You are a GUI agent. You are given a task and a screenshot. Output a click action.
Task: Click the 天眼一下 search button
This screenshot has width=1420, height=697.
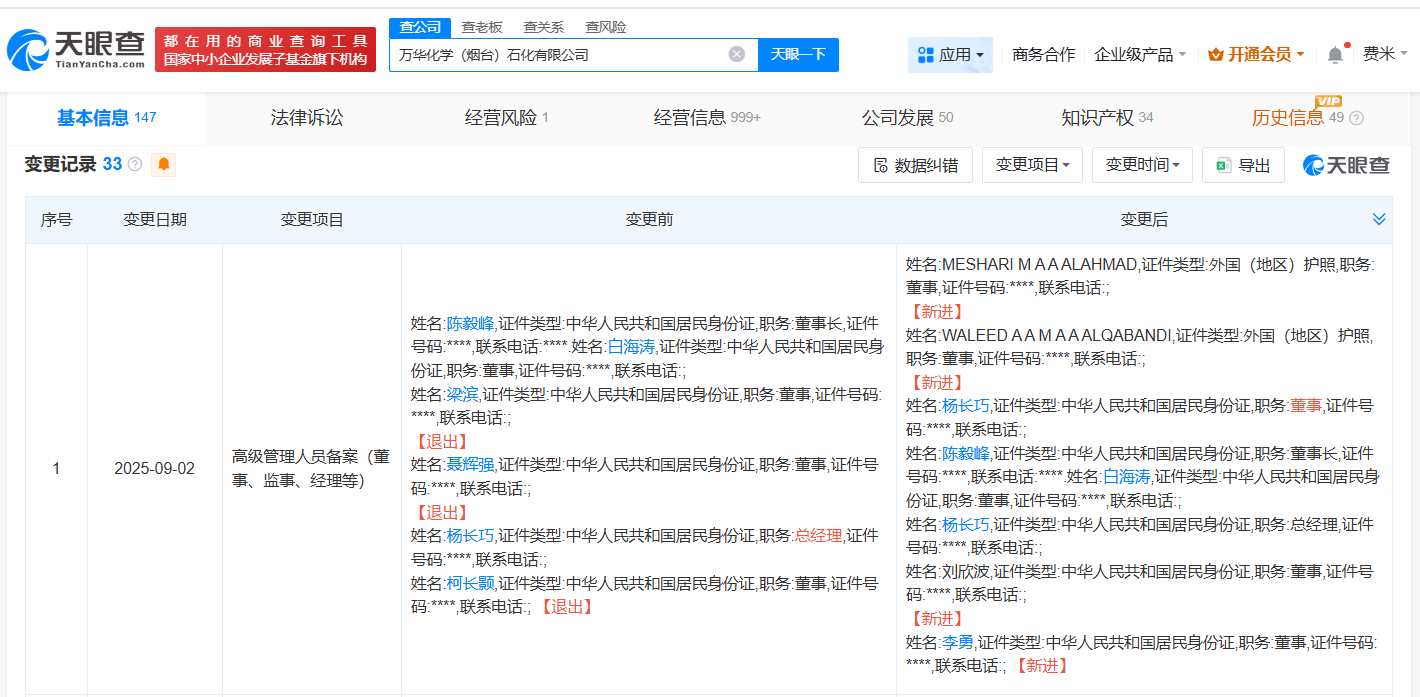[798, 54]
